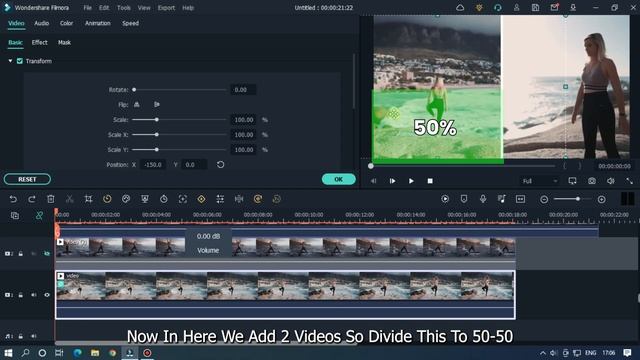Open the Export menu
This screenshot has height=360, width=640.
(166, 8)
